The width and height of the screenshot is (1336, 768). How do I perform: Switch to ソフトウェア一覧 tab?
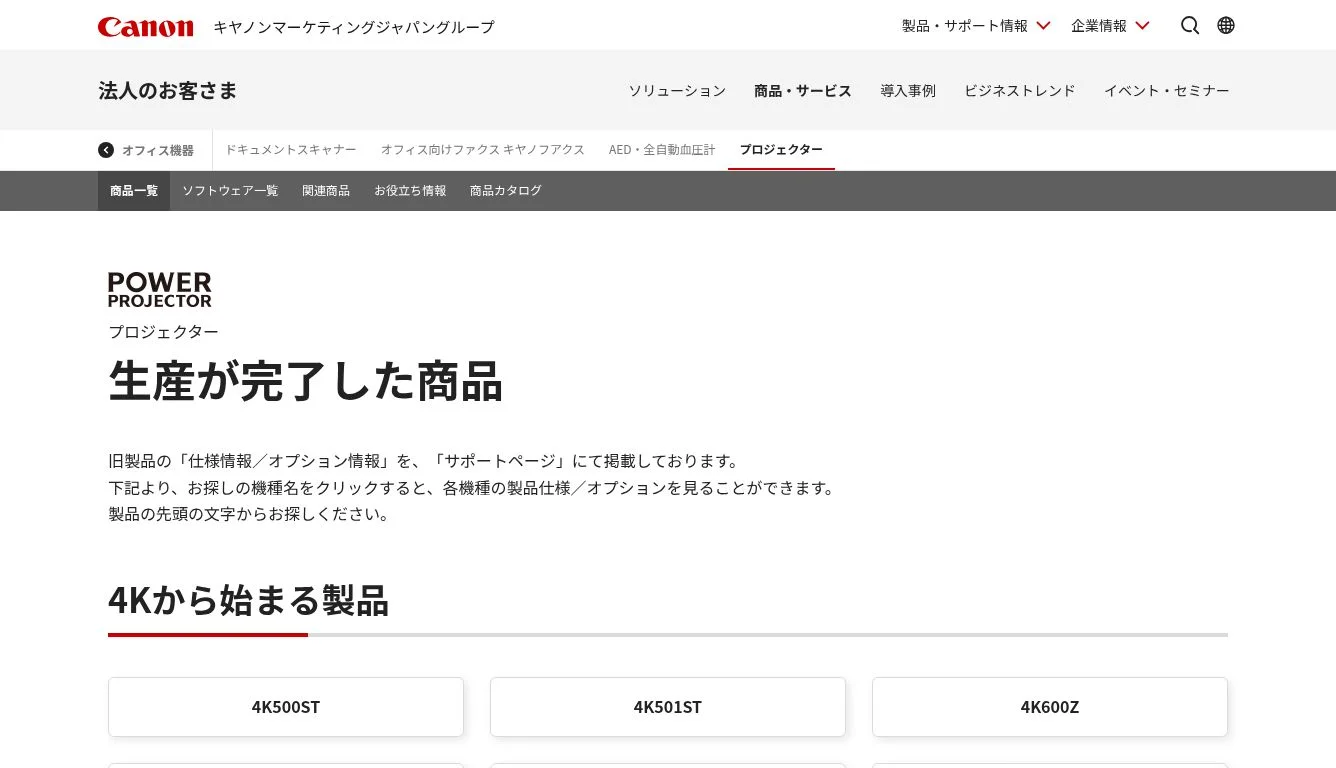pyautogui.click(x=230, y=191)
